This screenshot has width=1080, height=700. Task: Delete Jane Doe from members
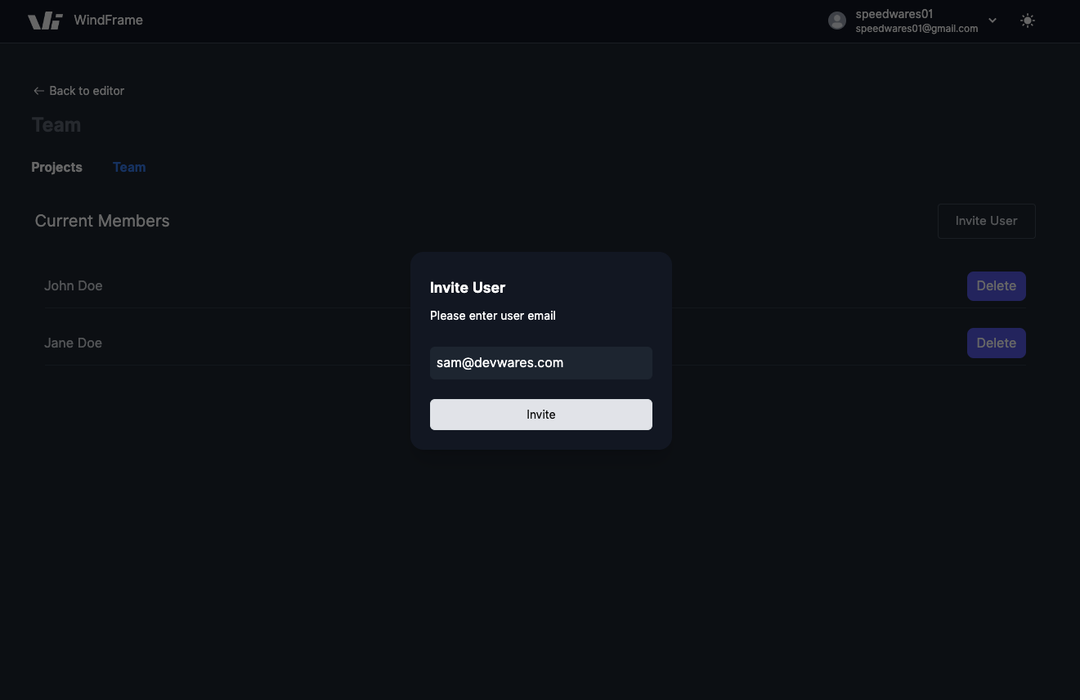point(996,343)
